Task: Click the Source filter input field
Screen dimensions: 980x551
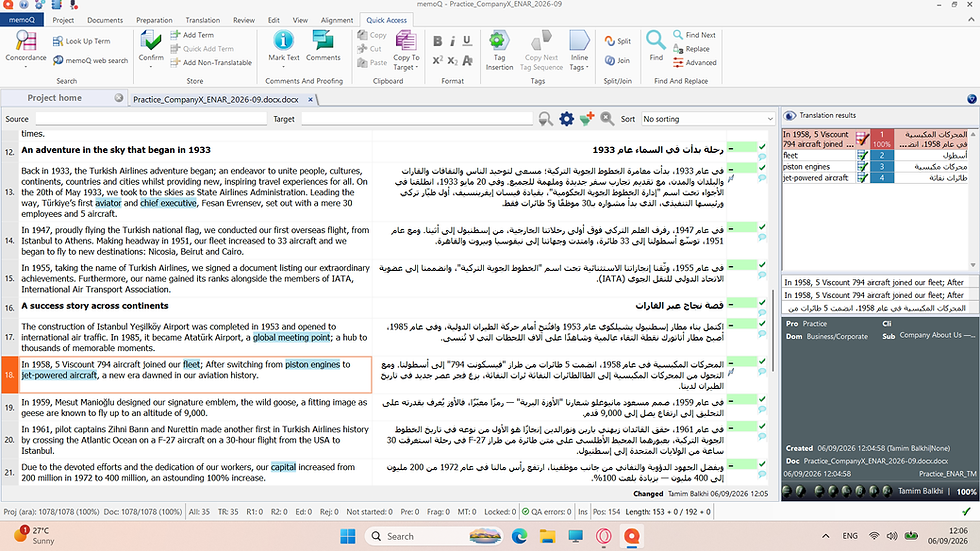Action: (151, 119)
